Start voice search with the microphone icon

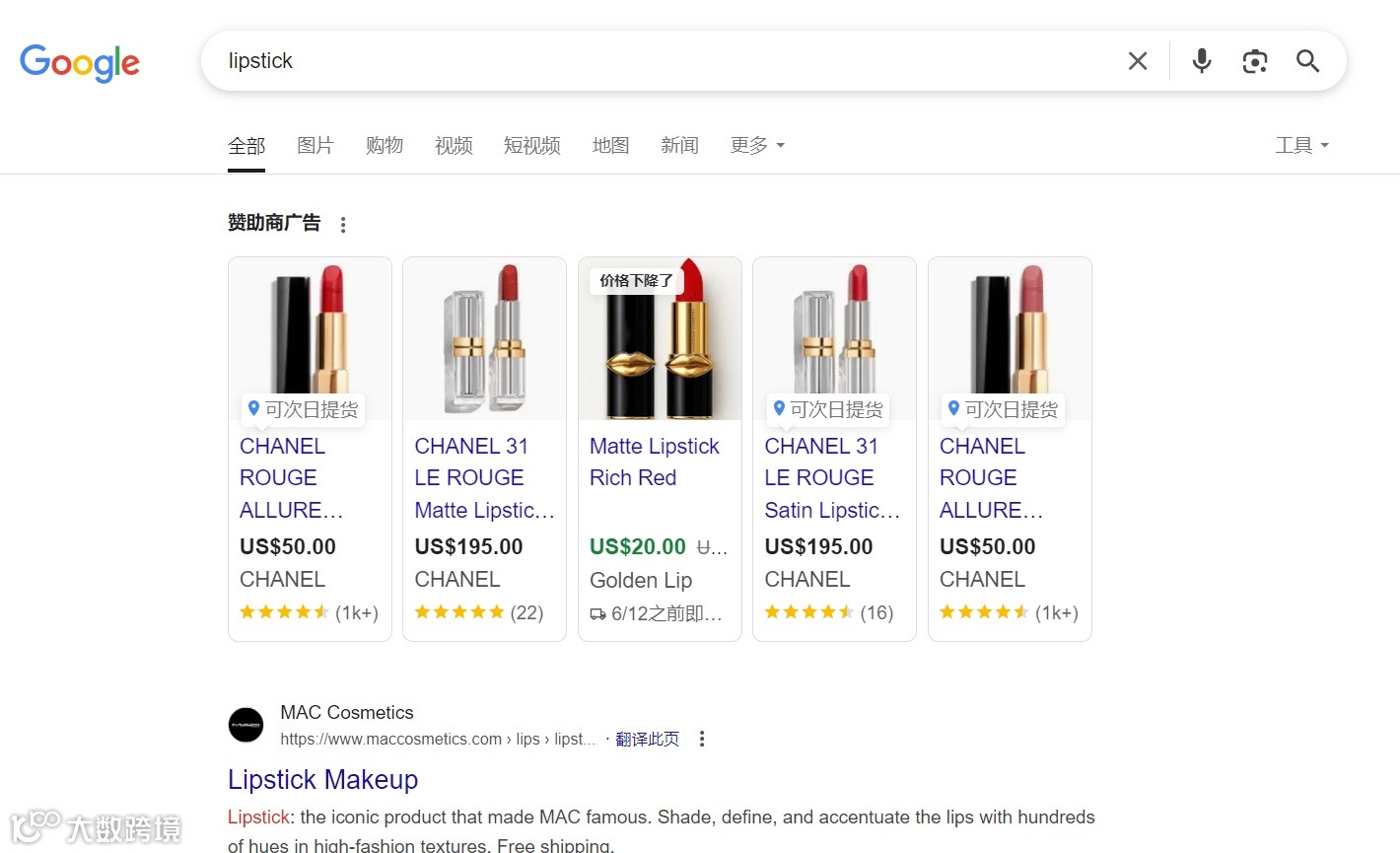coord(1201,61)
